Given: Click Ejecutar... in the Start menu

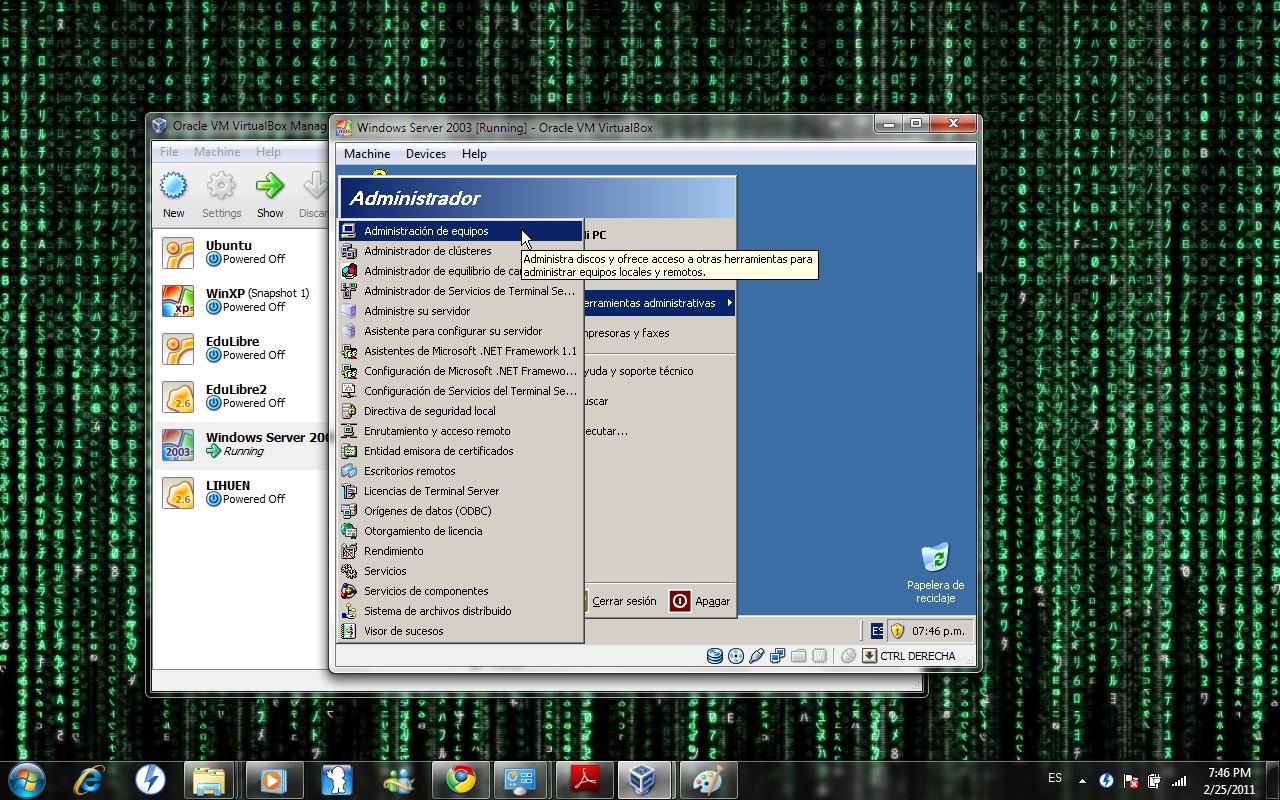Looking at the screenshot, I should point(606,431).
